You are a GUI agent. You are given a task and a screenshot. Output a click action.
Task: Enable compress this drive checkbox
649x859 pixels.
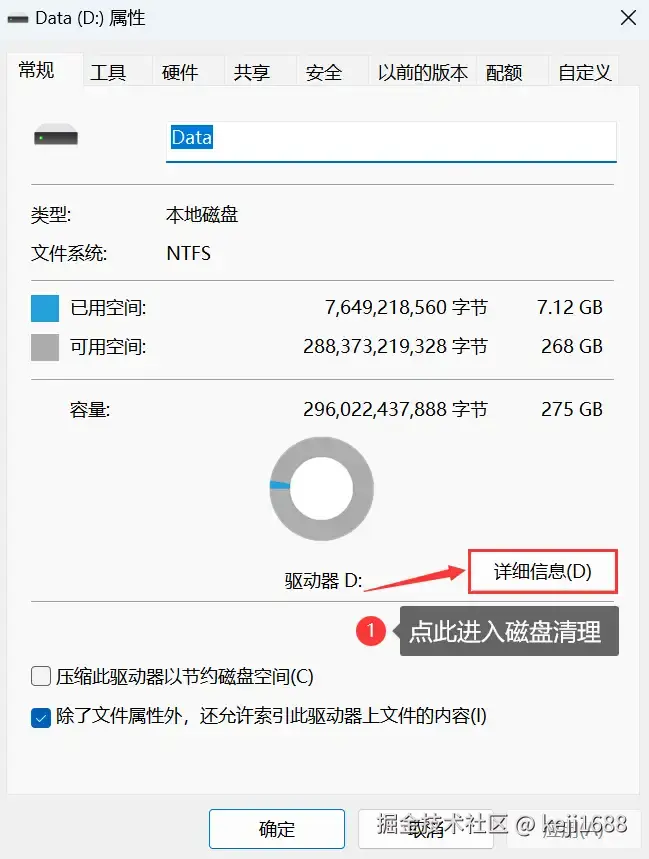tap(41, 677)
